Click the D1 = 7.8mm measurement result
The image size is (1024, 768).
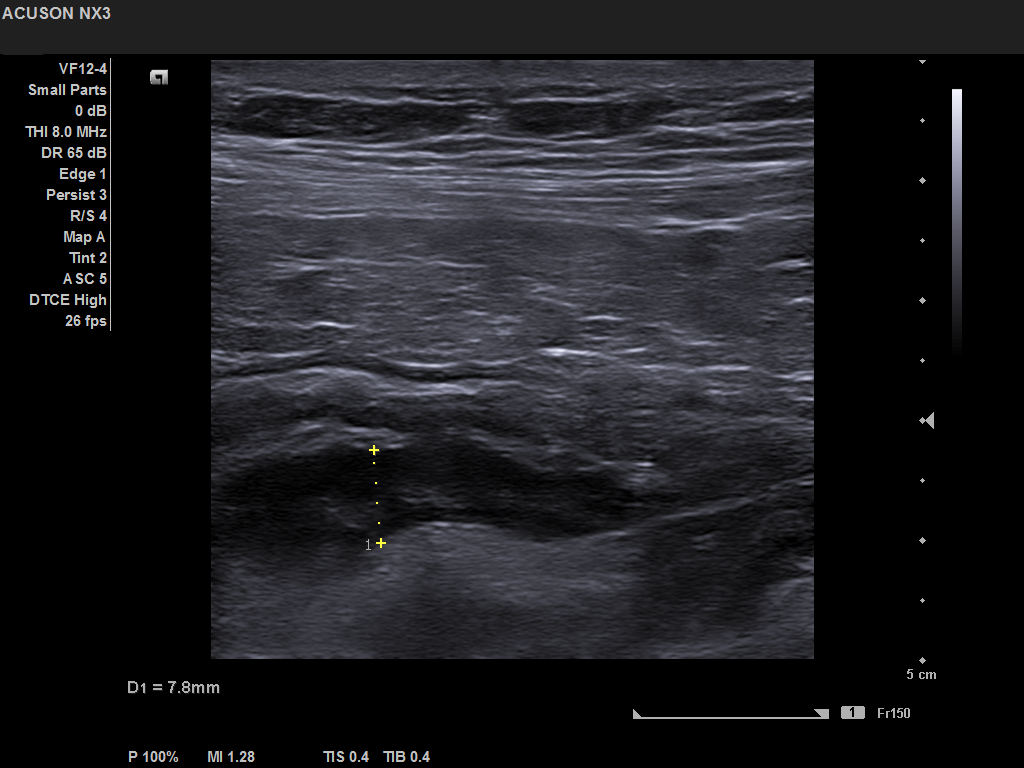point(173,687)
